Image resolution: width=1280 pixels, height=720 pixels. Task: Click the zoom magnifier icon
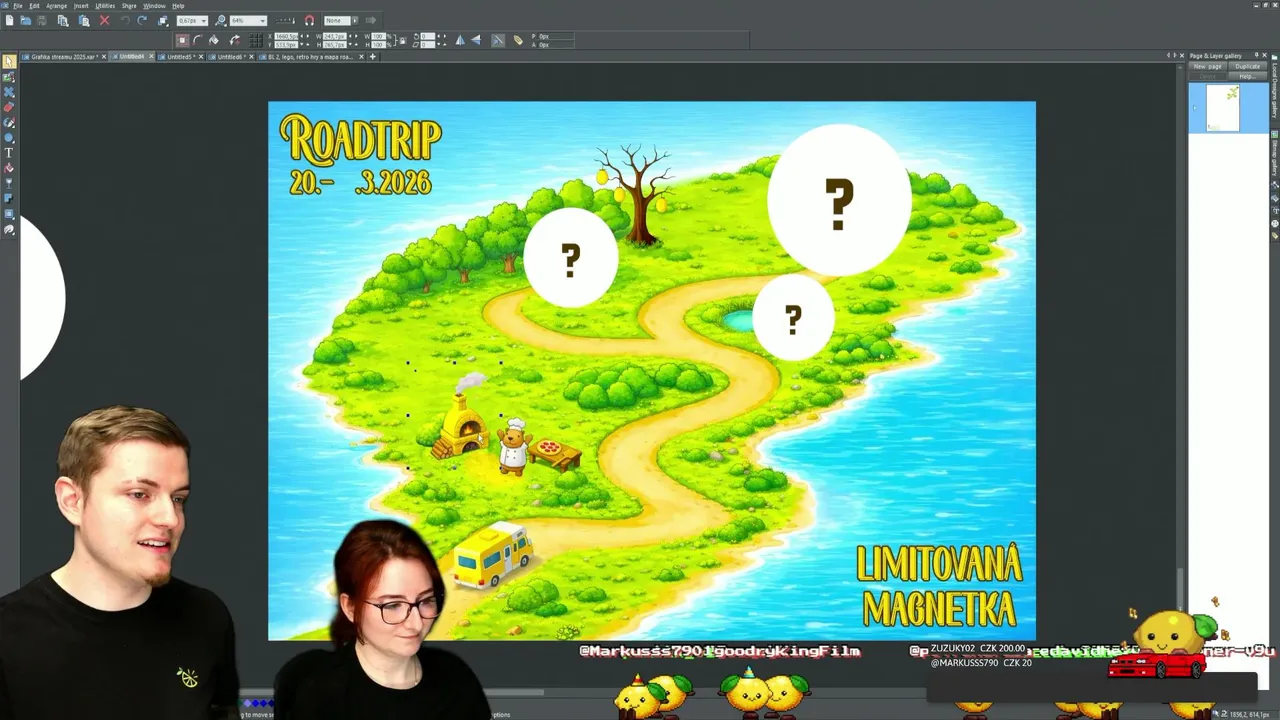pos(221,20)
